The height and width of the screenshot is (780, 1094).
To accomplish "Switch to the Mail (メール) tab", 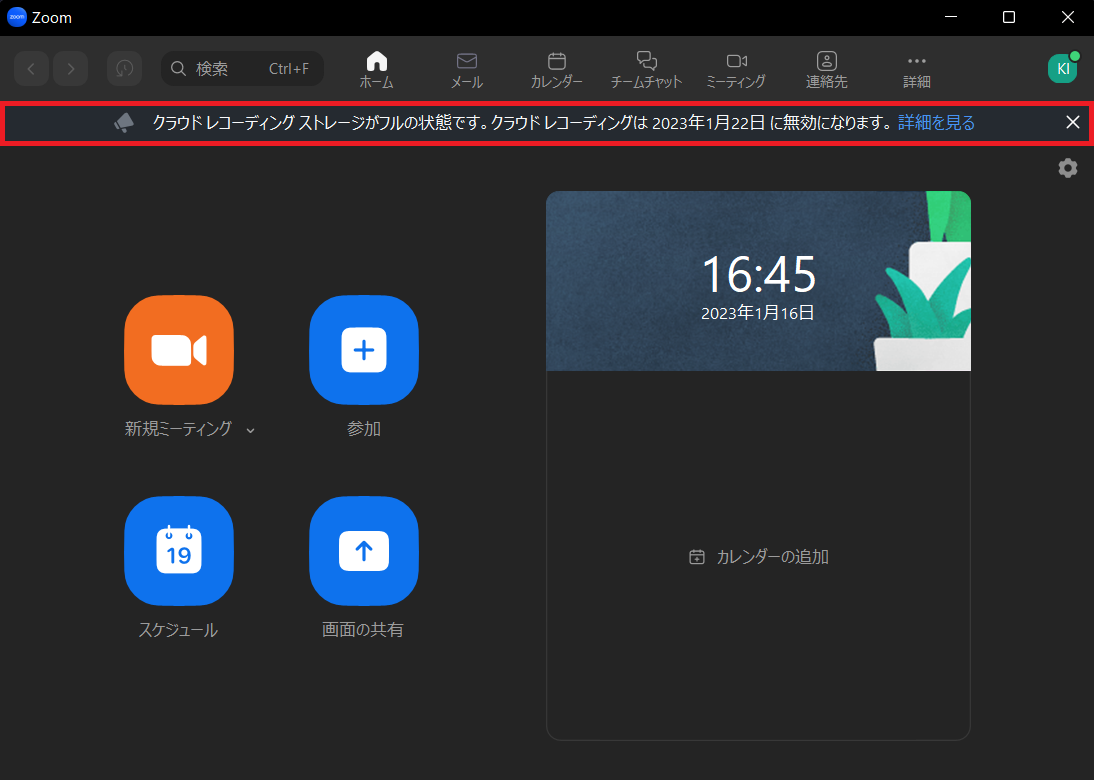I will point(466,69).
